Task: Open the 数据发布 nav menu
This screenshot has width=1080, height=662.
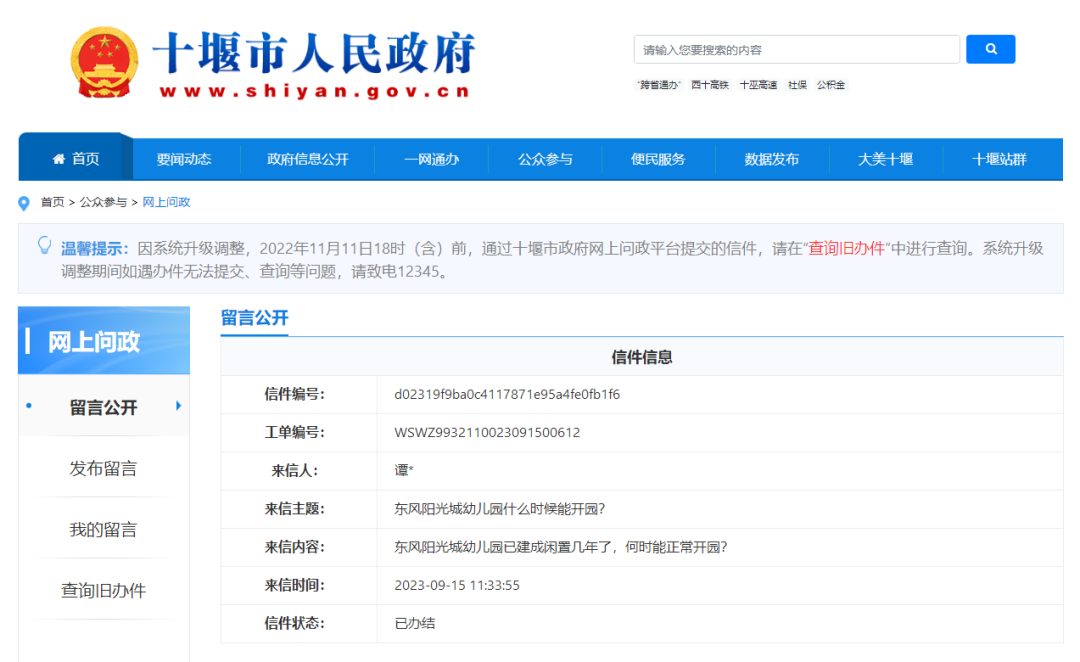Action: point(772,159)
